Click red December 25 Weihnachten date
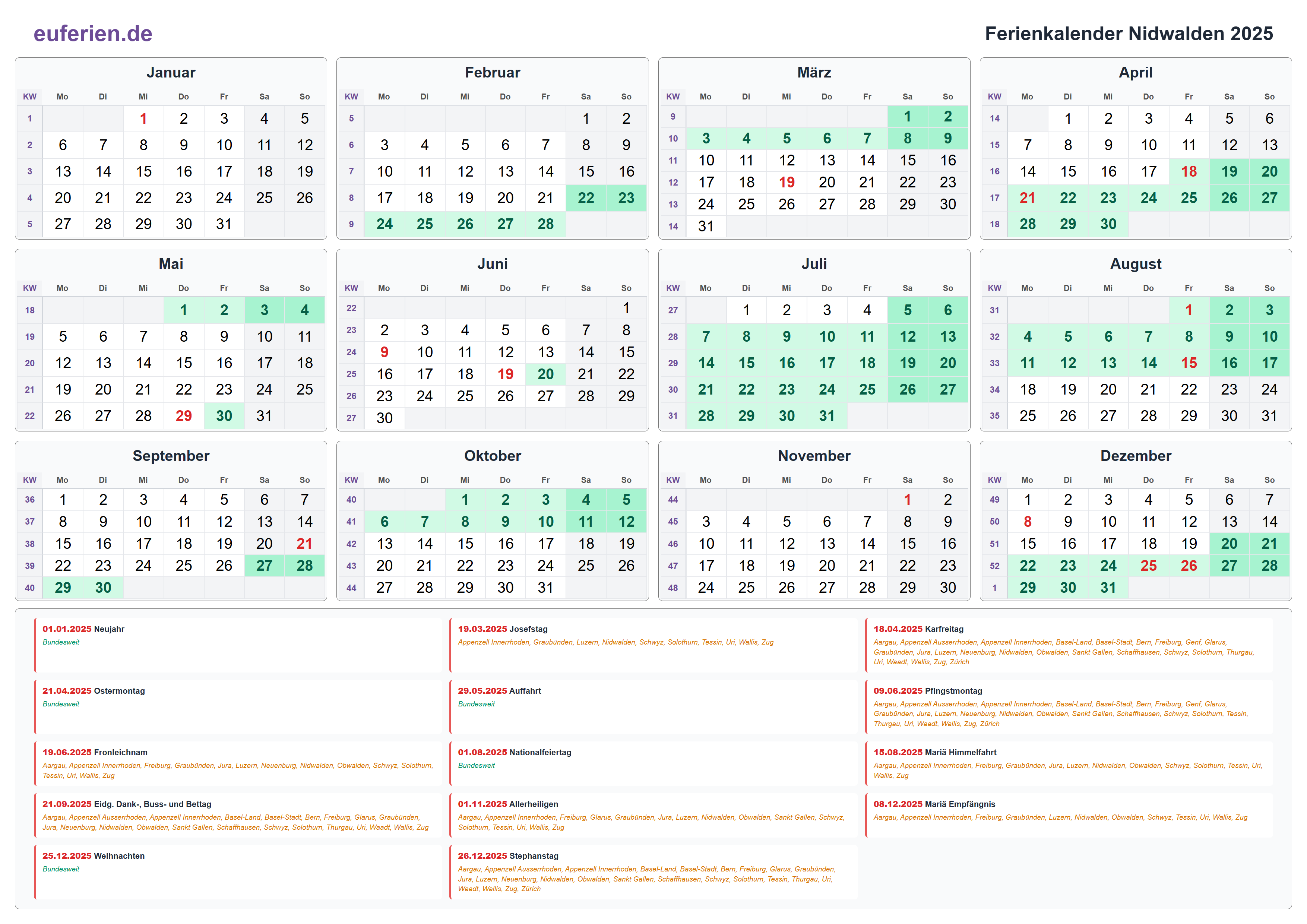Screen dimensions: 1307x924 tap(1148, 565)
